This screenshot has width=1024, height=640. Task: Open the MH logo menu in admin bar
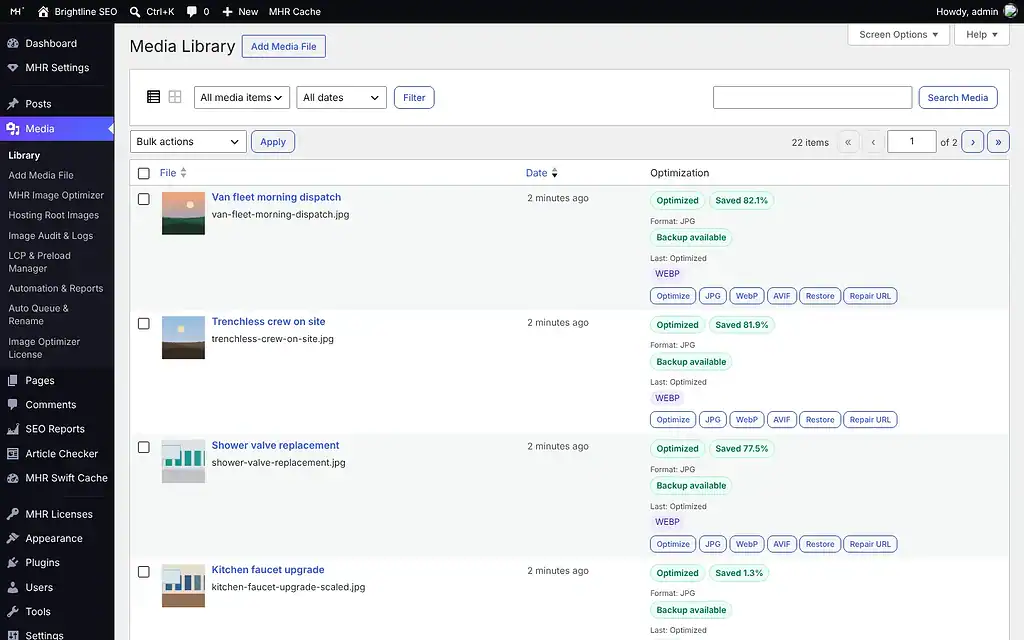coord(17,11)
